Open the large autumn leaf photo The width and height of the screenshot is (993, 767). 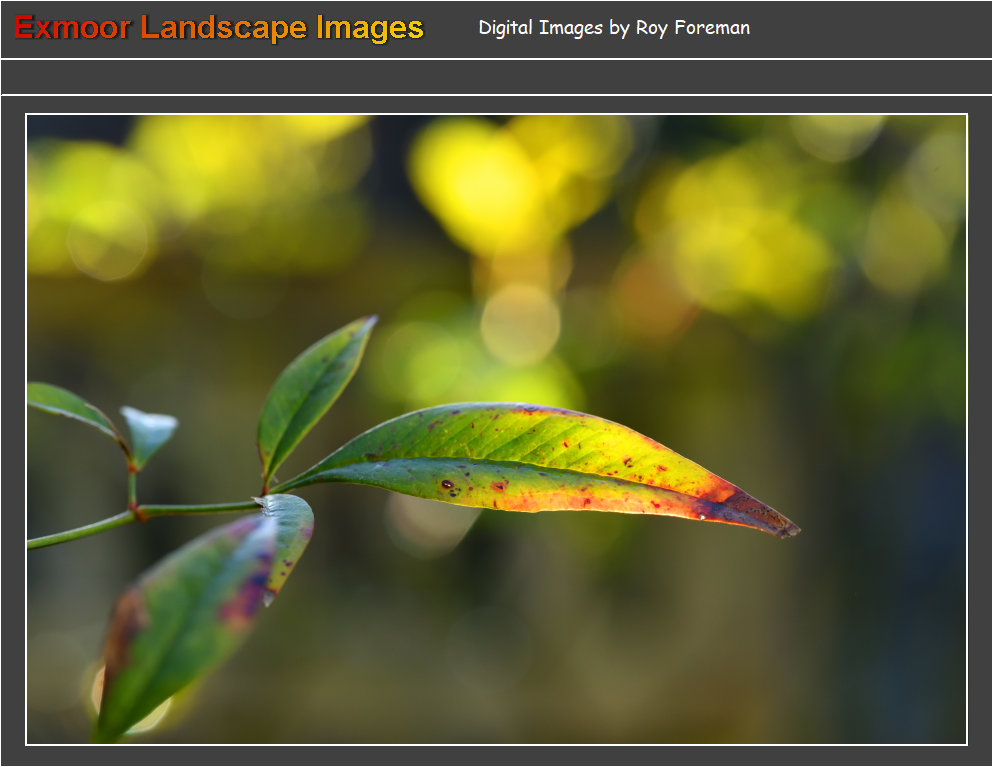496,429
